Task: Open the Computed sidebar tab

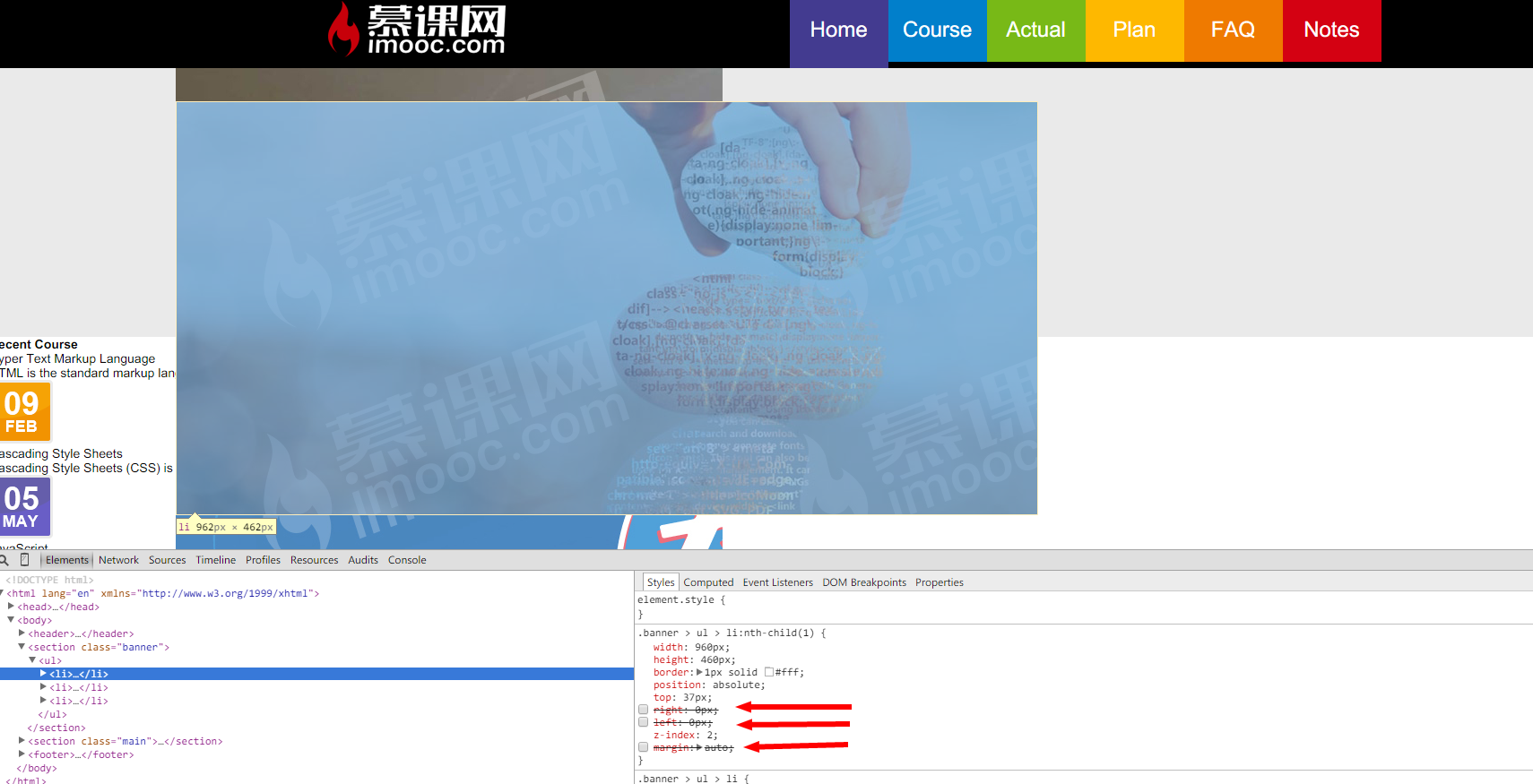Action: click(708, 582)
